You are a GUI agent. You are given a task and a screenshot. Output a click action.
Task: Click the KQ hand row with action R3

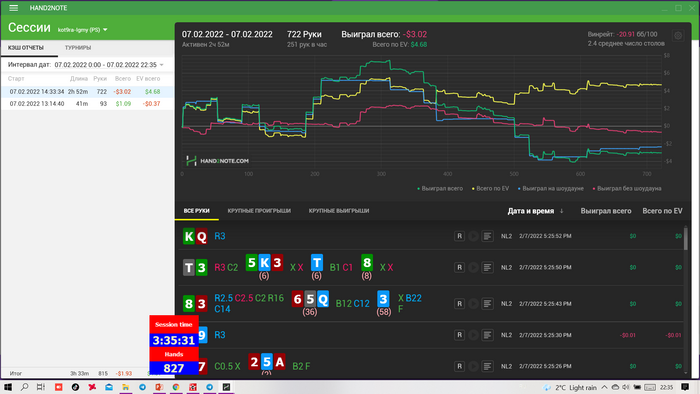pyautogui.click(x=429, y=236)
